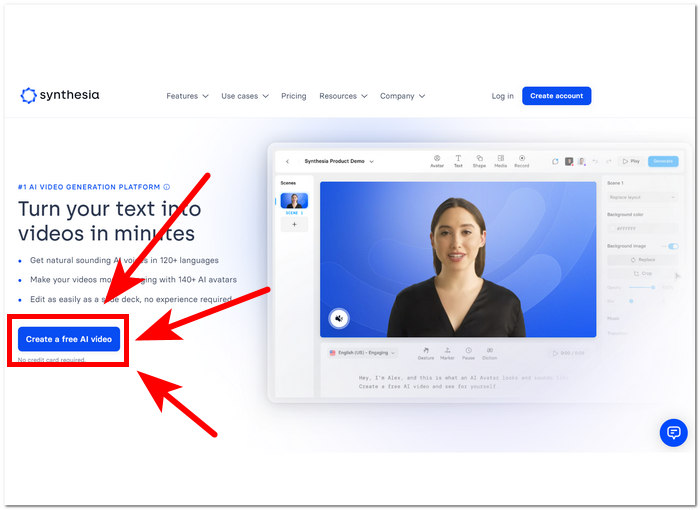Viewport: 700px width, 510px height.
Task: Open the English (US) - Engaging voice dropdown
Action: 362,353
